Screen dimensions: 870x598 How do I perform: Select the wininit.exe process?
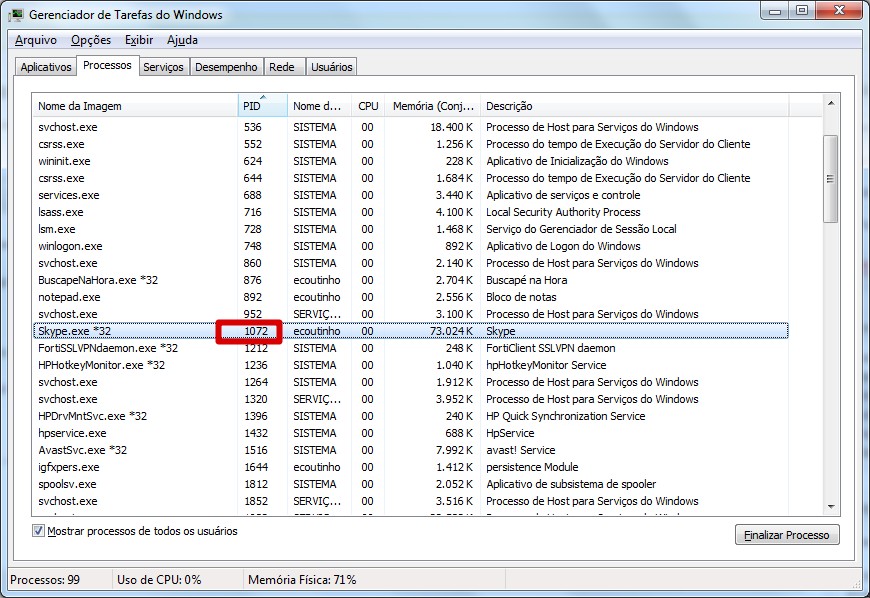point(411,161)
